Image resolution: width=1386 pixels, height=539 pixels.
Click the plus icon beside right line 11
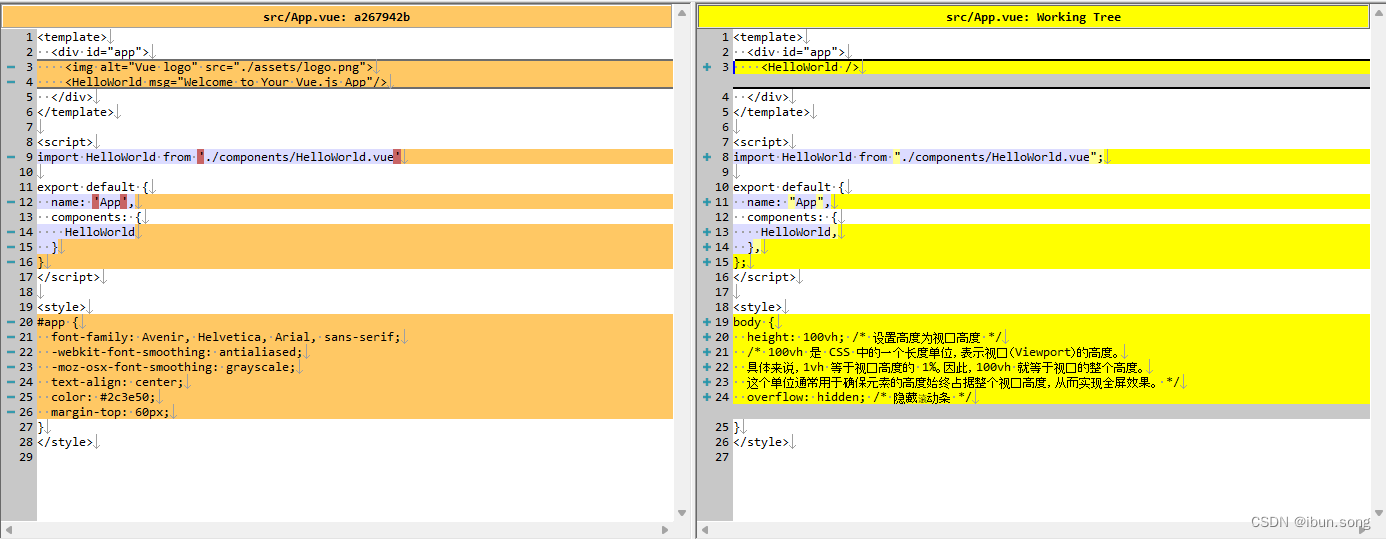707,202
